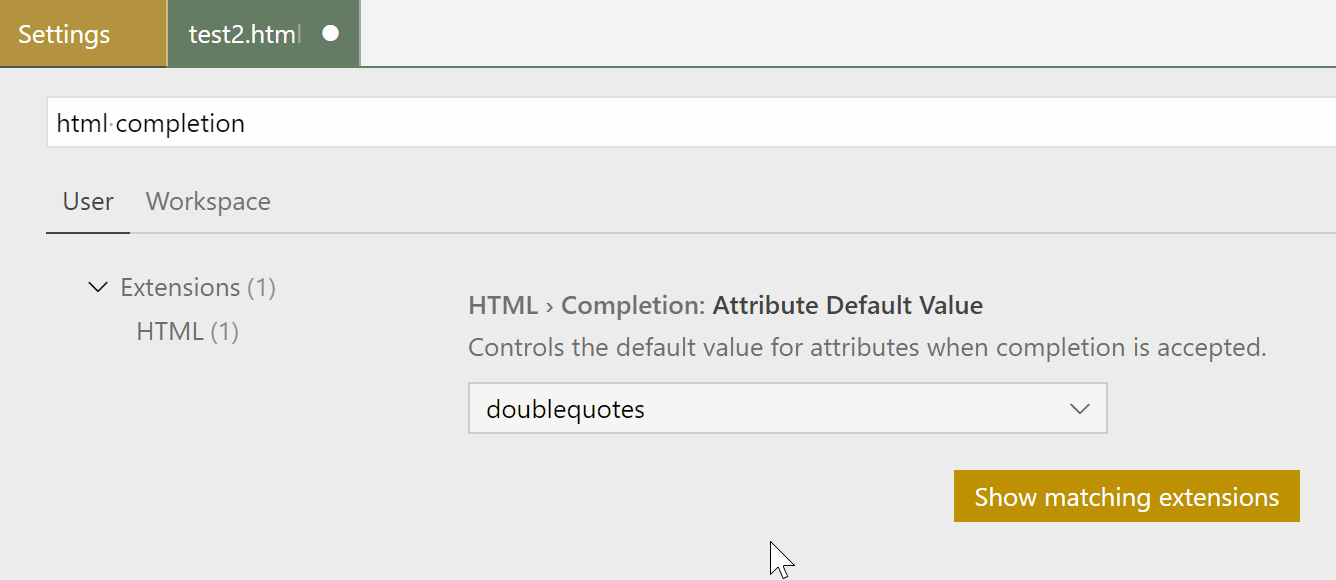
Task: Collapse the Extensions tree chevron
Action: 97,287
